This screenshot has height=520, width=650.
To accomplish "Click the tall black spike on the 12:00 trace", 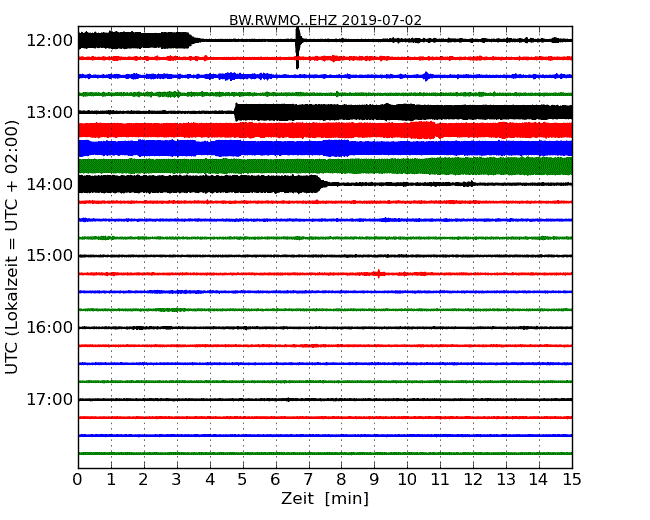I will pos(298,47).
